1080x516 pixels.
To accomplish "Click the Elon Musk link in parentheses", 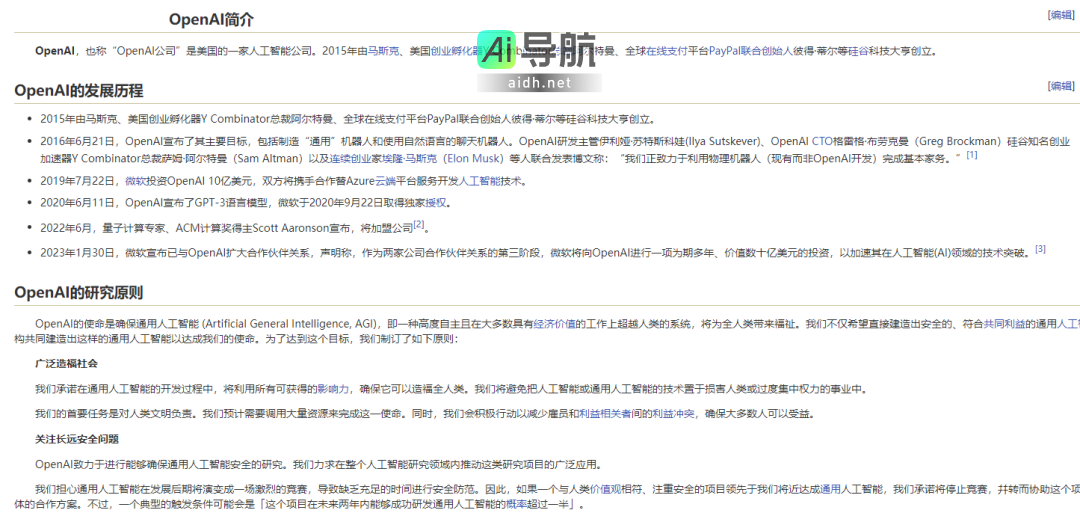I will tap(473, 158).
